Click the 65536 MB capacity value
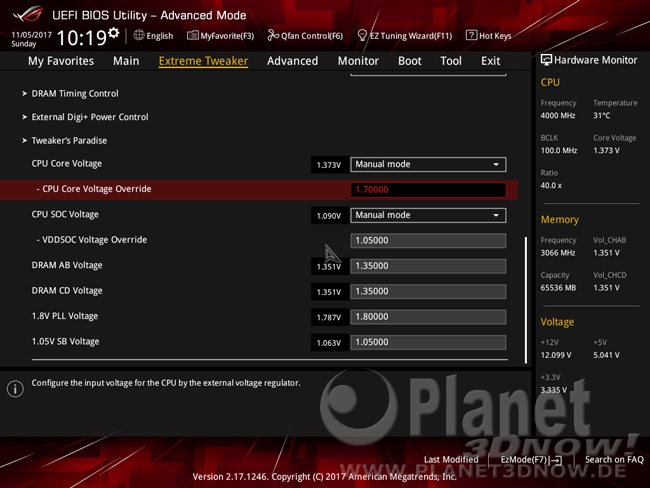The height and width of the screenshot is (488, 650). 558,288
